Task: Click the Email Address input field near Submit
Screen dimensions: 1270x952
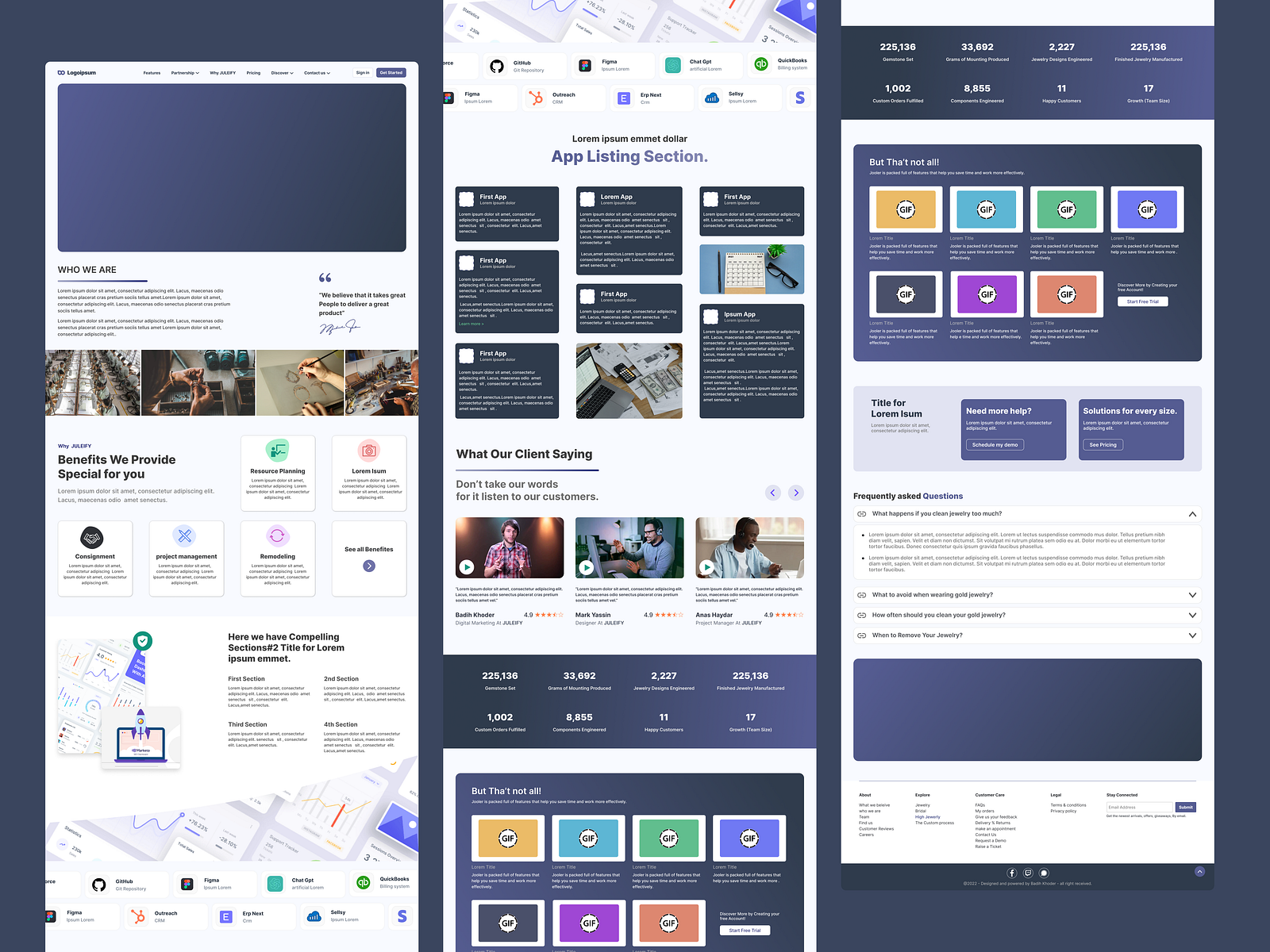Action: point(1140,807)
